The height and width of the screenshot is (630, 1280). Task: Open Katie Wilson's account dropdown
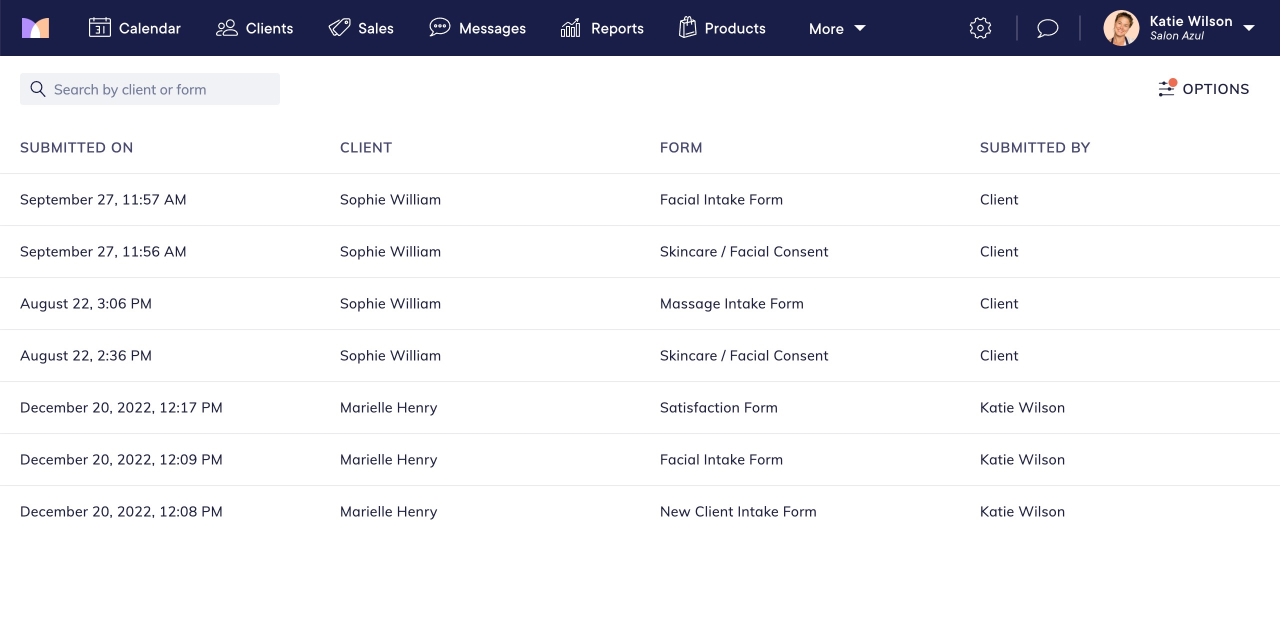pos(1180,28)
